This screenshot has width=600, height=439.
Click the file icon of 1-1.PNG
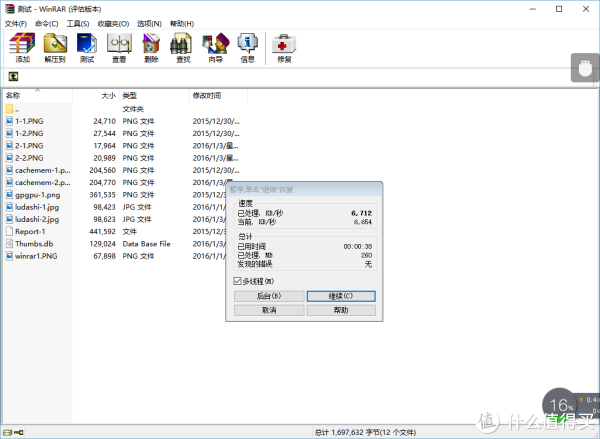(10, 121)
